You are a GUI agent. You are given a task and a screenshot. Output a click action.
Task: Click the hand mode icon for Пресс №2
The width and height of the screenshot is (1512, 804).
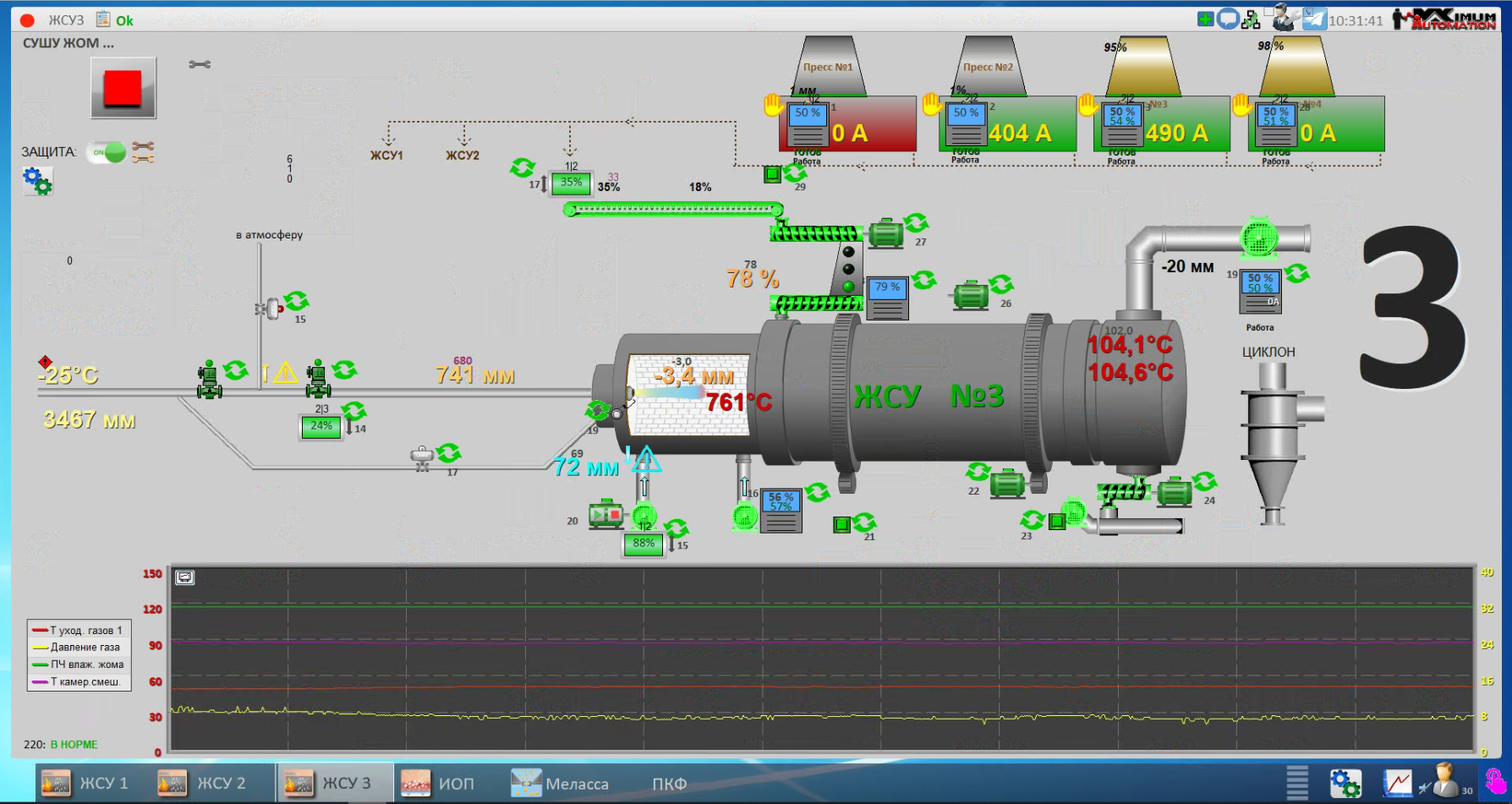coord(932,105)
